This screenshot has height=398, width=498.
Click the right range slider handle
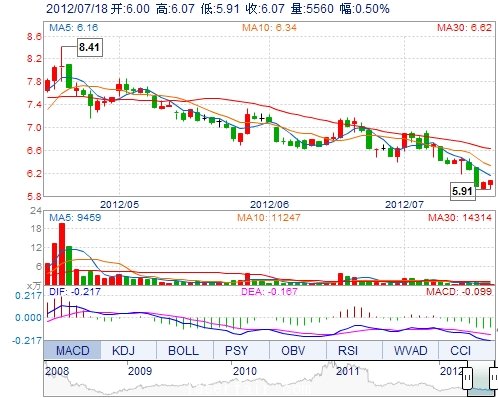(493, 378)
